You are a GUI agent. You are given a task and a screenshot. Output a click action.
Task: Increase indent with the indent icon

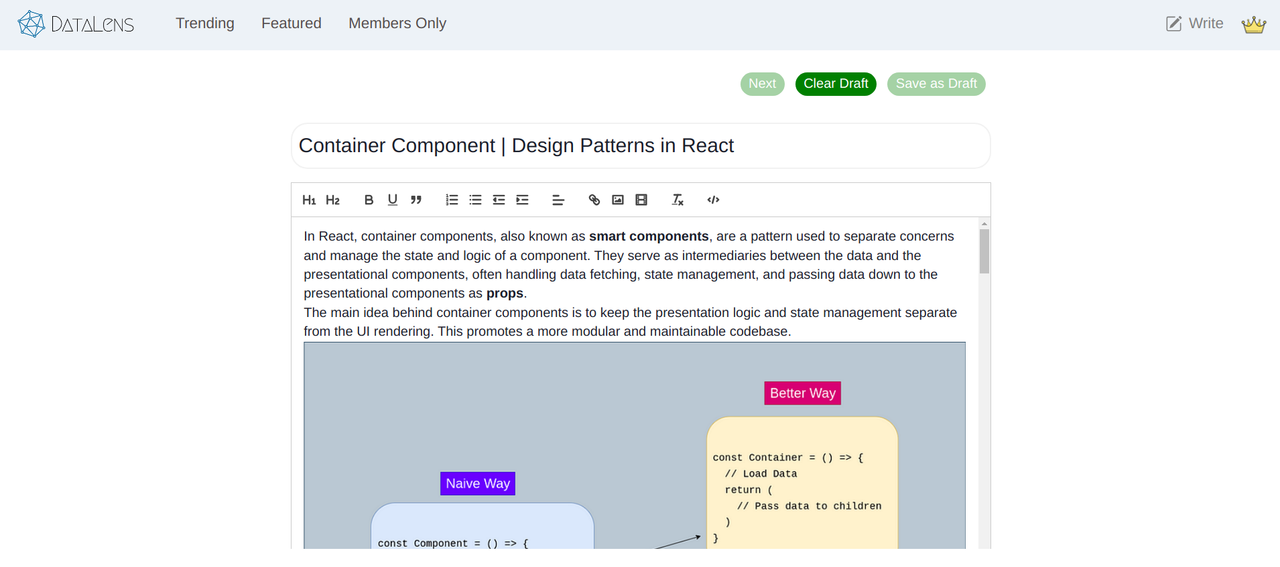coord(522,200)
